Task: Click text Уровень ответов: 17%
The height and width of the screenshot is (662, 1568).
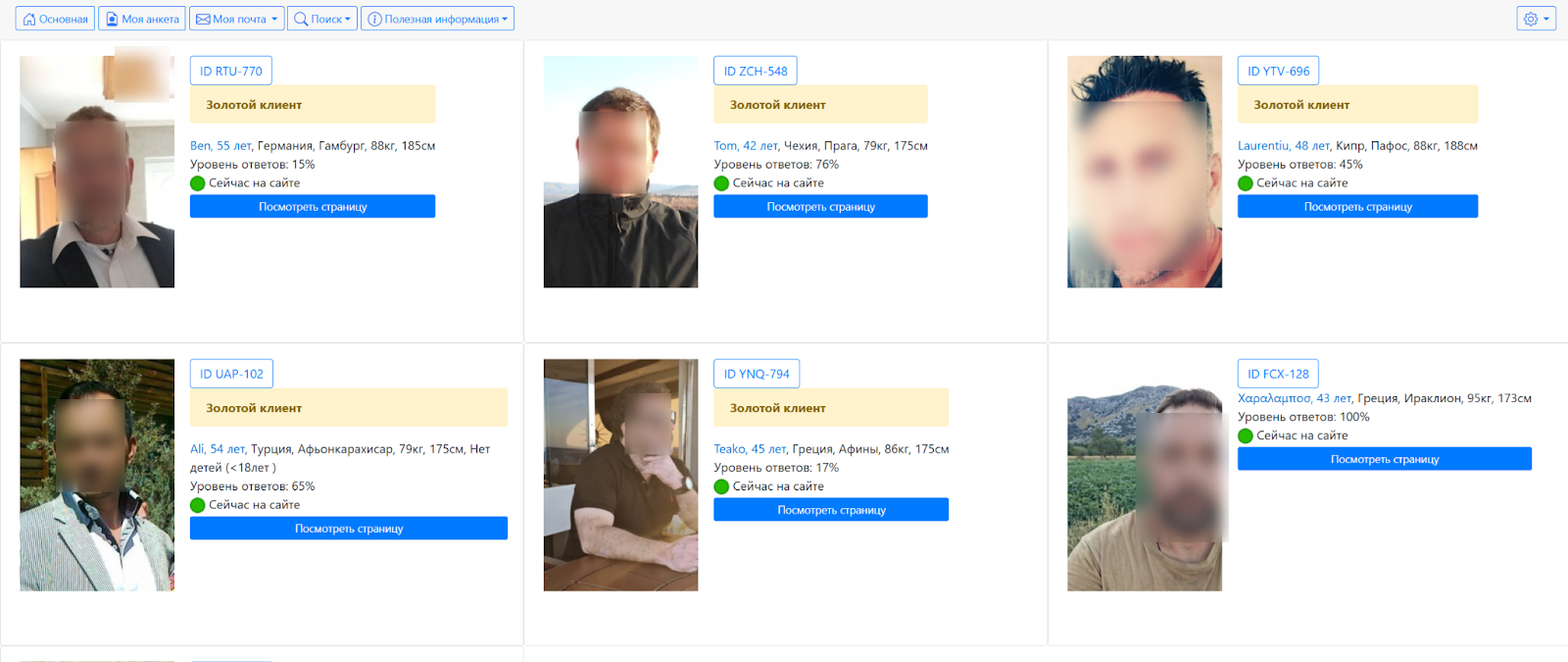Action: pos(777,468)
